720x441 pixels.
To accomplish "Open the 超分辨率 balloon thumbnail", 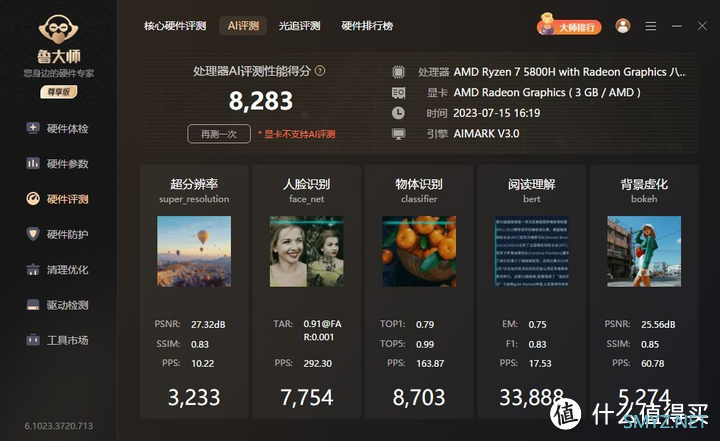I will click(x=194, y=251).
